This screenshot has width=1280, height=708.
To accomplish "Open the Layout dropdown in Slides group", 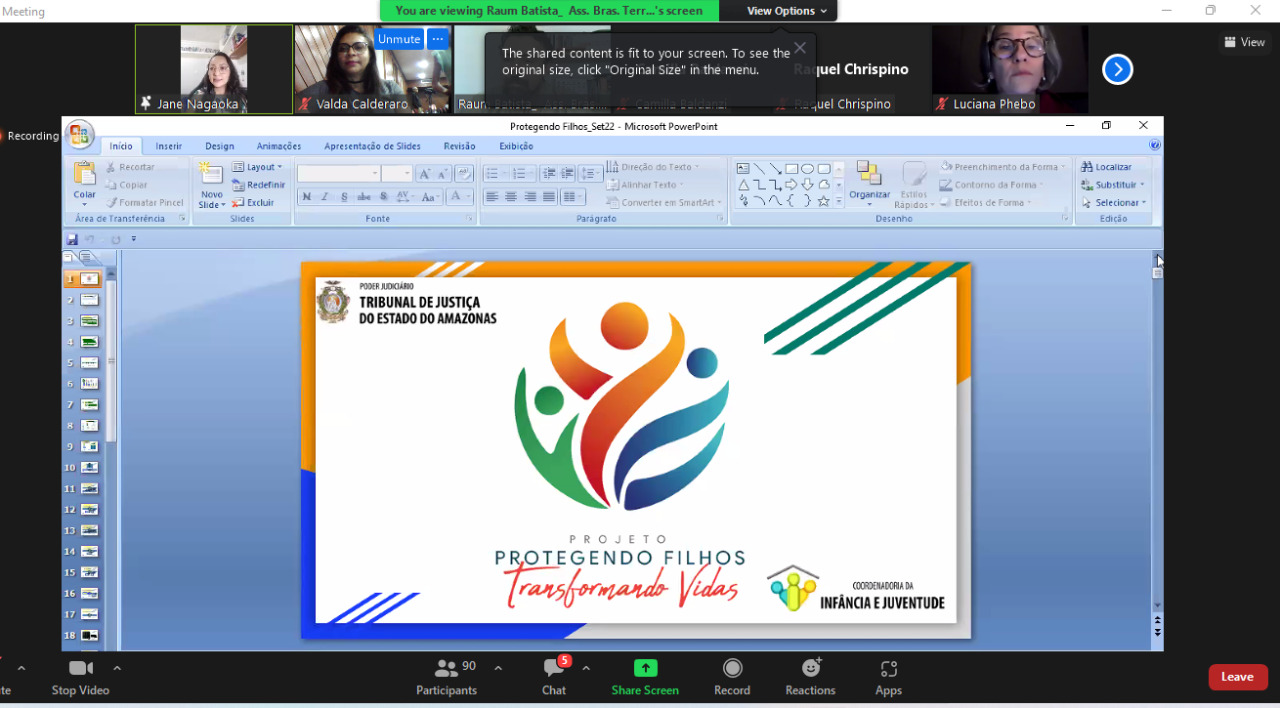I will [258, 167].
